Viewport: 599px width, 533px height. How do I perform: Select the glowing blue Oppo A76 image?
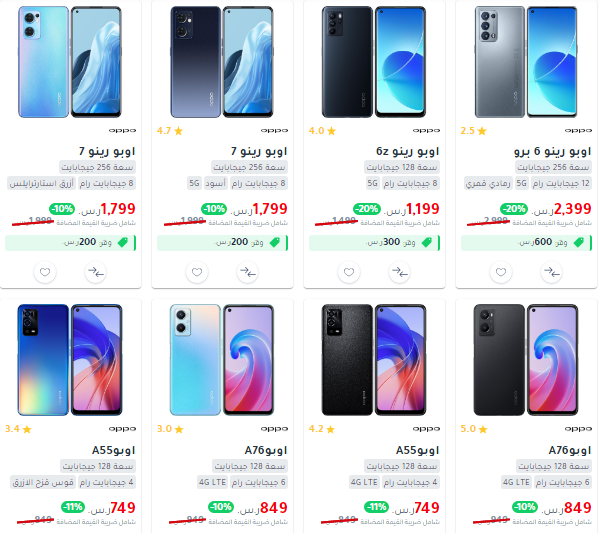[x=222, y=360]
